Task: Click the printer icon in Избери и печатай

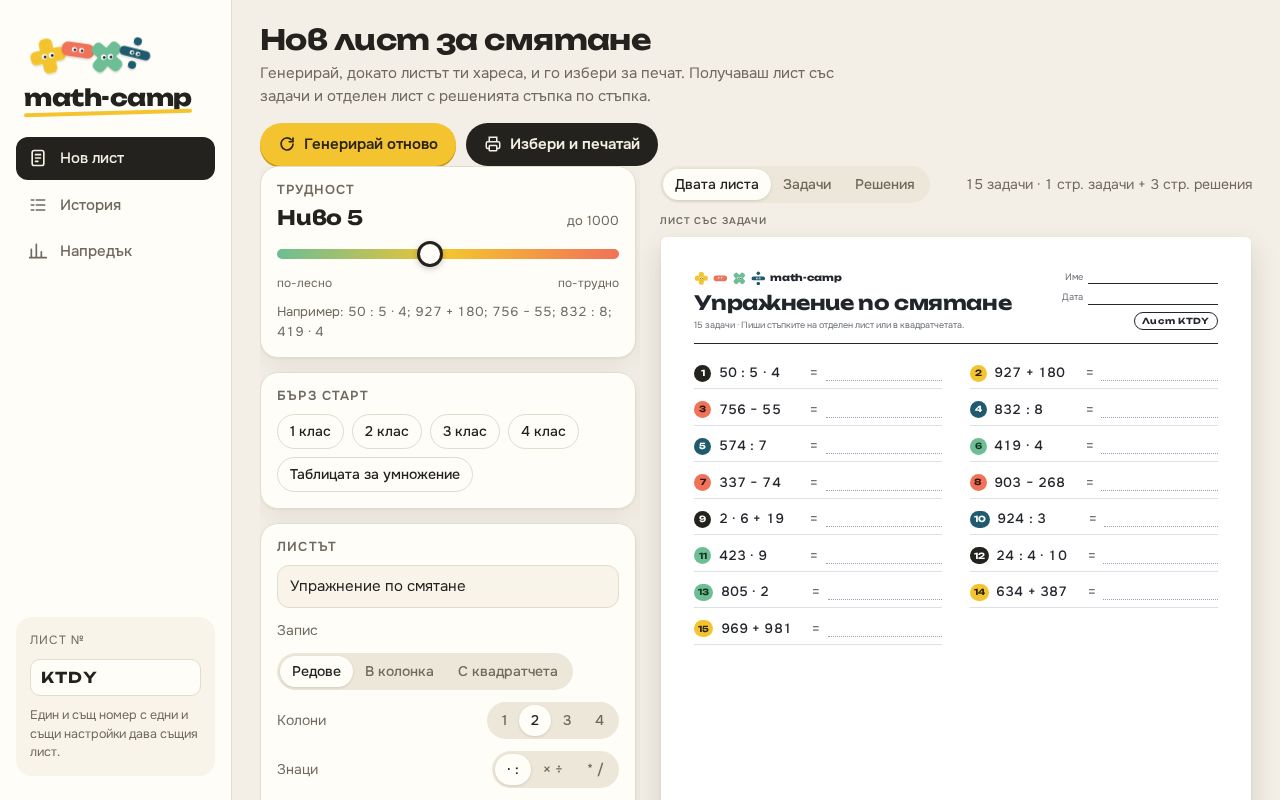Action: tap(493, 144)
